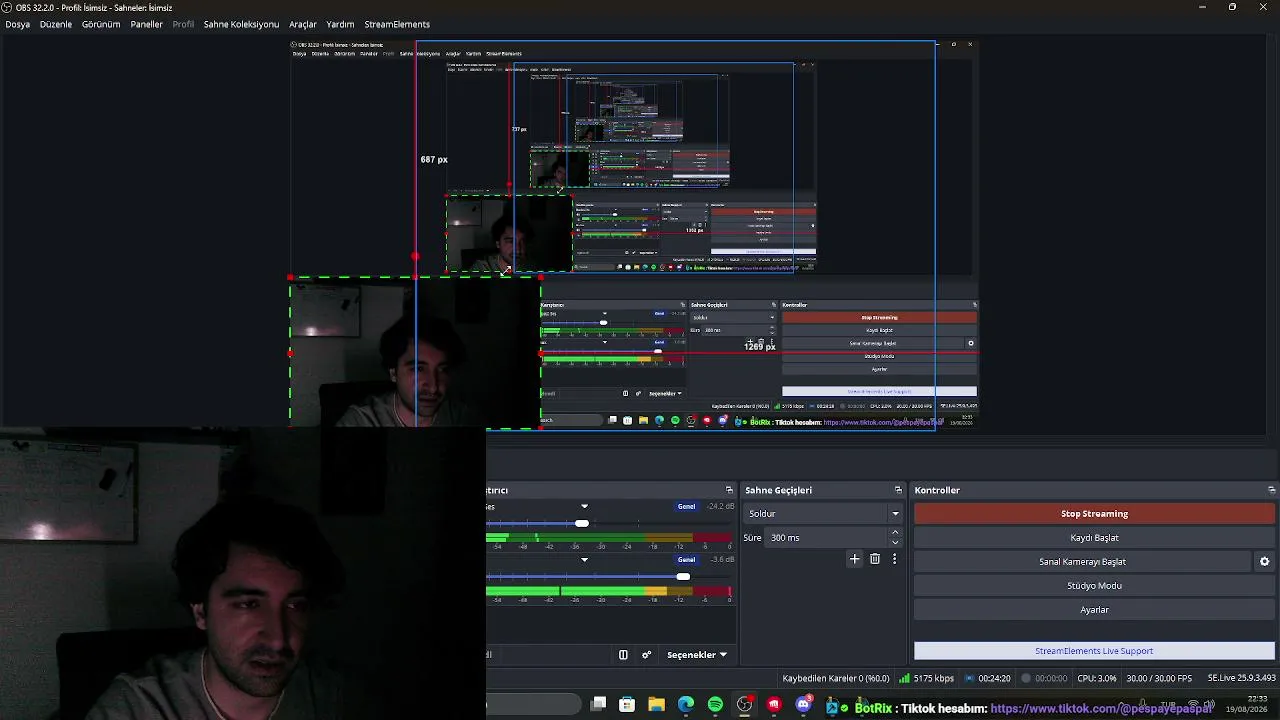Launch Microsoft Edge from the taskbar
The width and height of the screenshot is (1280, 720).
click(686, 704)
